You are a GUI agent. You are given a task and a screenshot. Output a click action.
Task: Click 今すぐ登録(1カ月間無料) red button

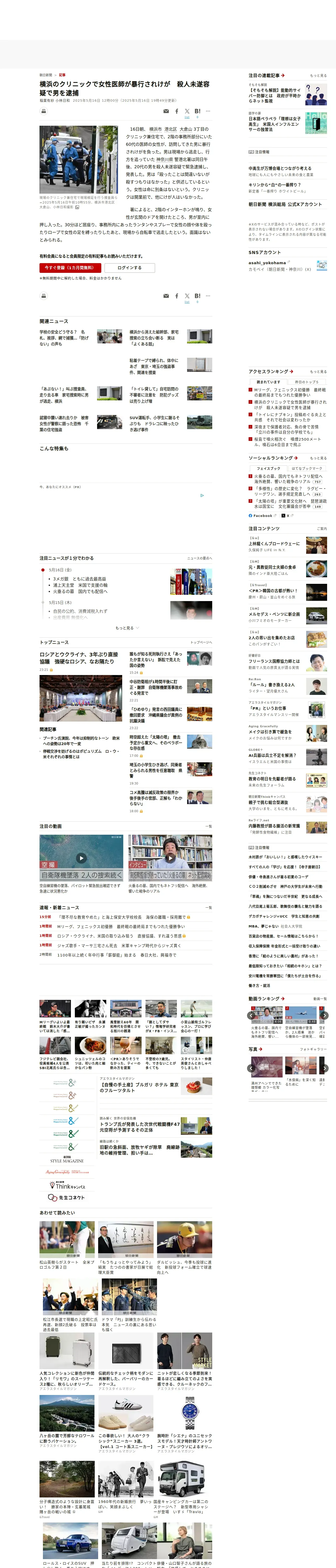(70, 268)
